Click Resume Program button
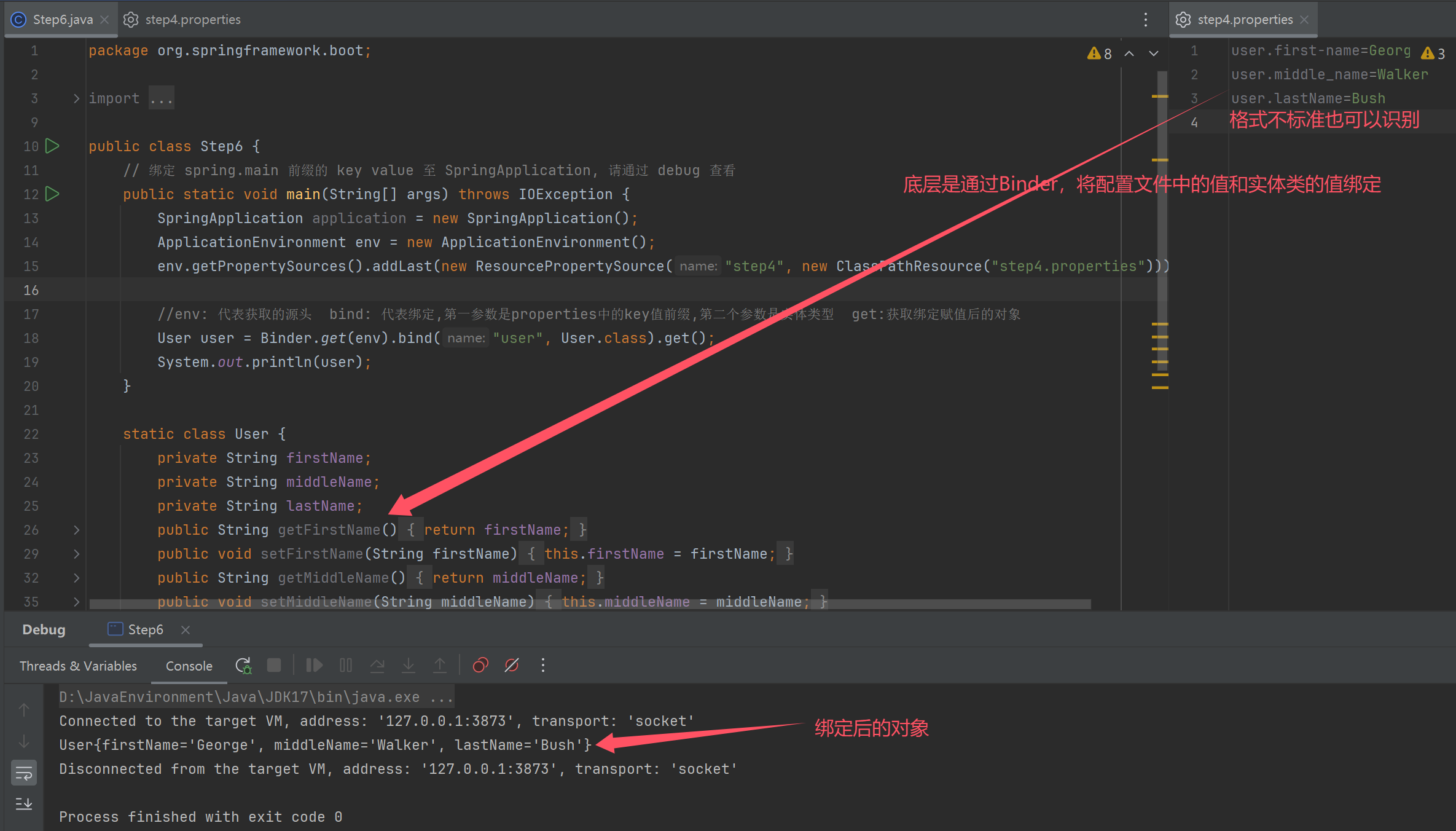1456x831 pixels. [x=314, y=666]
